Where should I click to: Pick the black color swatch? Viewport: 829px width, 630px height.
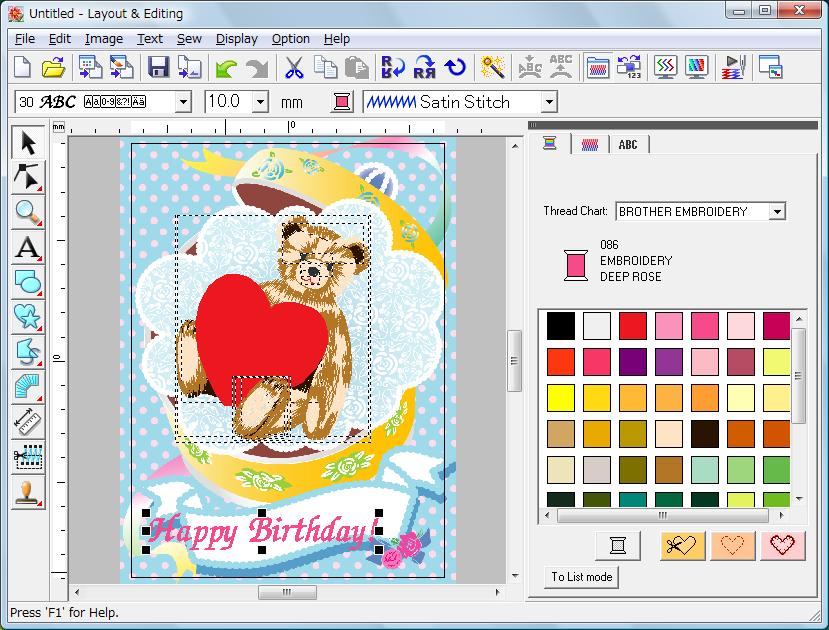tap(560, 326)
